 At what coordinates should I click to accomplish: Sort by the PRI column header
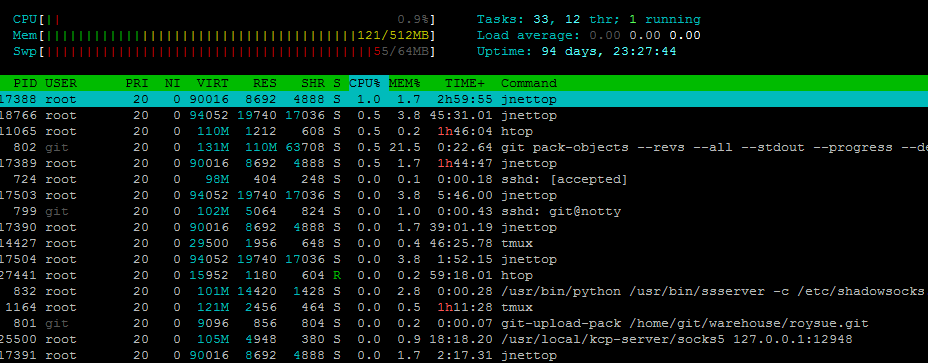(x=137, y=83)
